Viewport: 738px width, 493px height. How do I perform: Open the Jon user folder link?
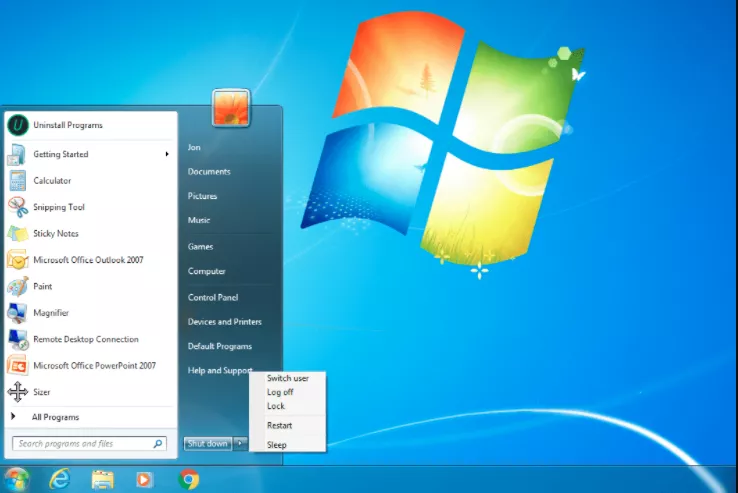[194, 147]
